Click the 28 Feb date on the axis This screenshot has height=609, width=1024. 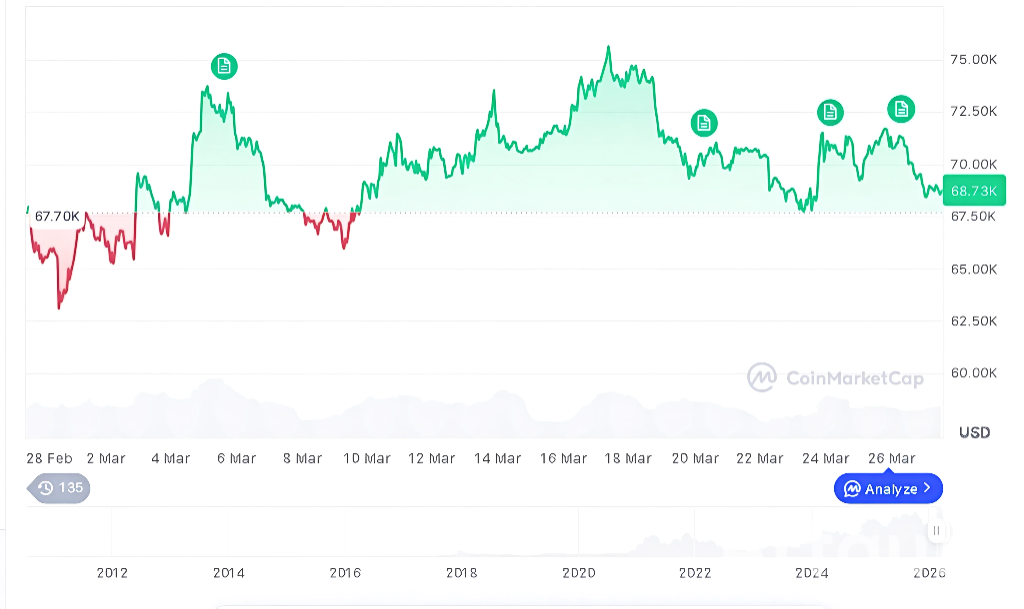(49, 458)
